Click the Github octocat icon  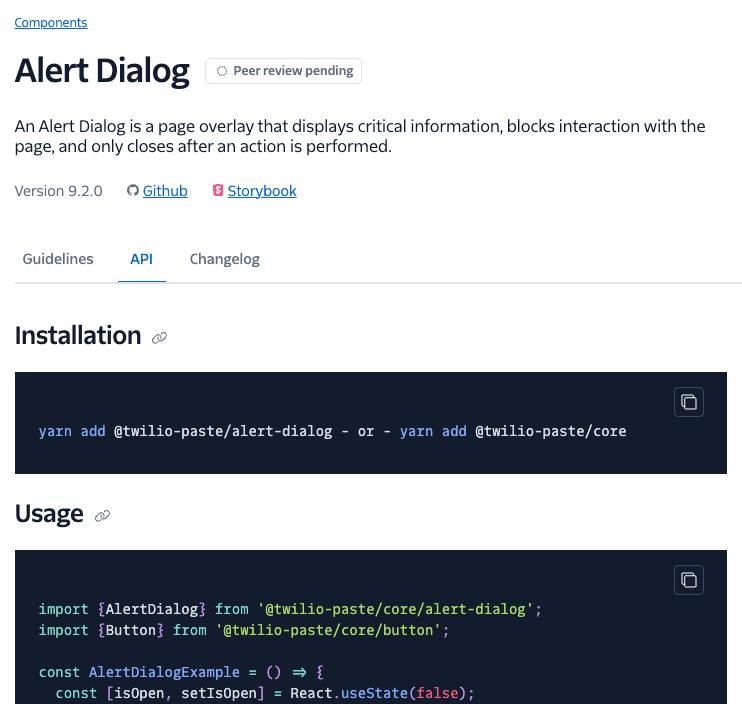[132, 190]
